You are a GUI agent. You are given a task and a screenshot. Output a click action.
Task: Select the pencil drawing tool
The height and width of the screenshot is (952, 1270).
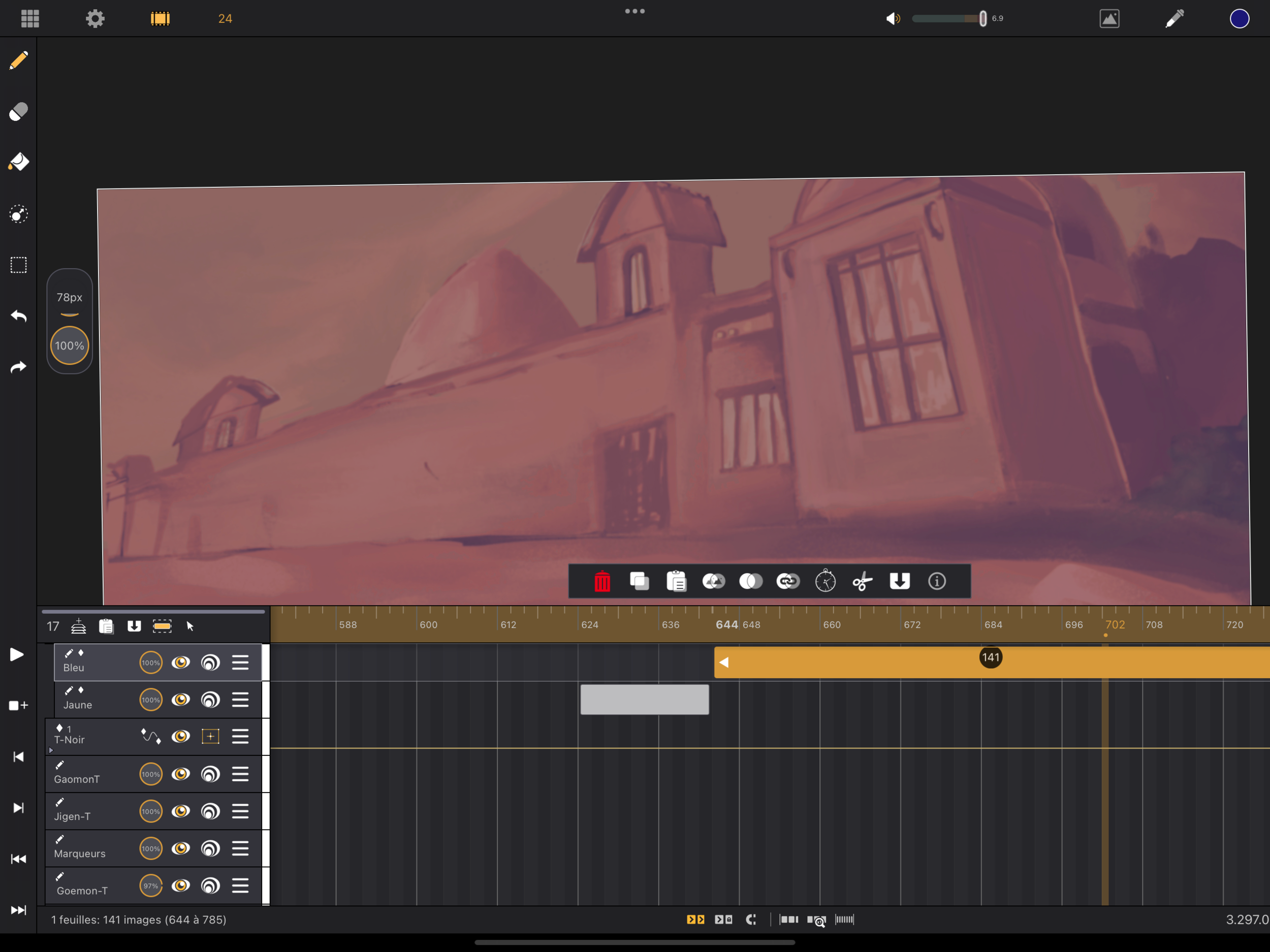coord(18,60)
